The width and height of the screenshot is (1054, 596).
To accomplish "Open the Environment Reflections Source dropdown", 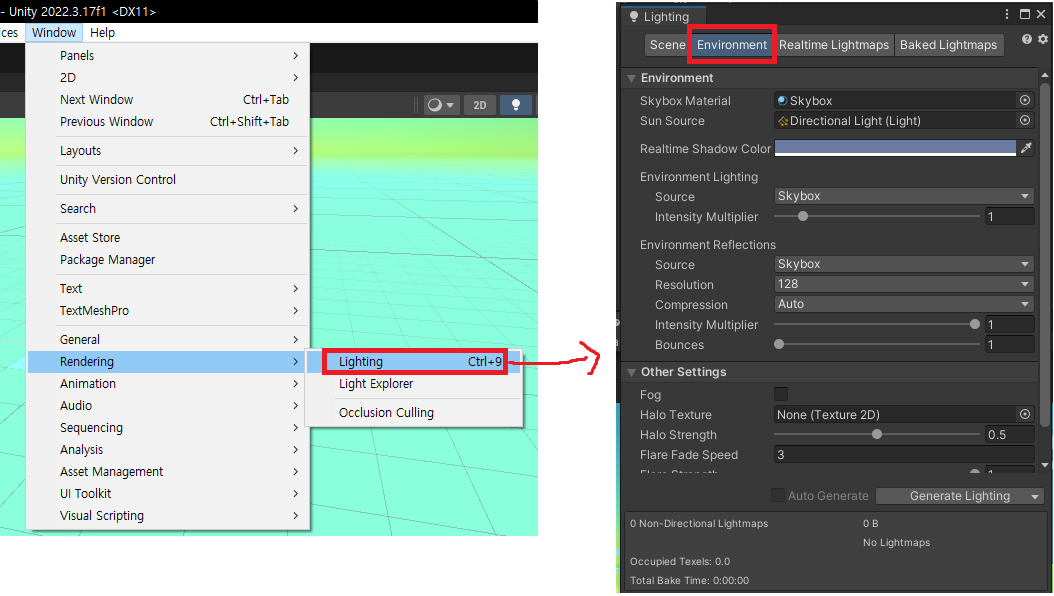I will click(903, 264).
